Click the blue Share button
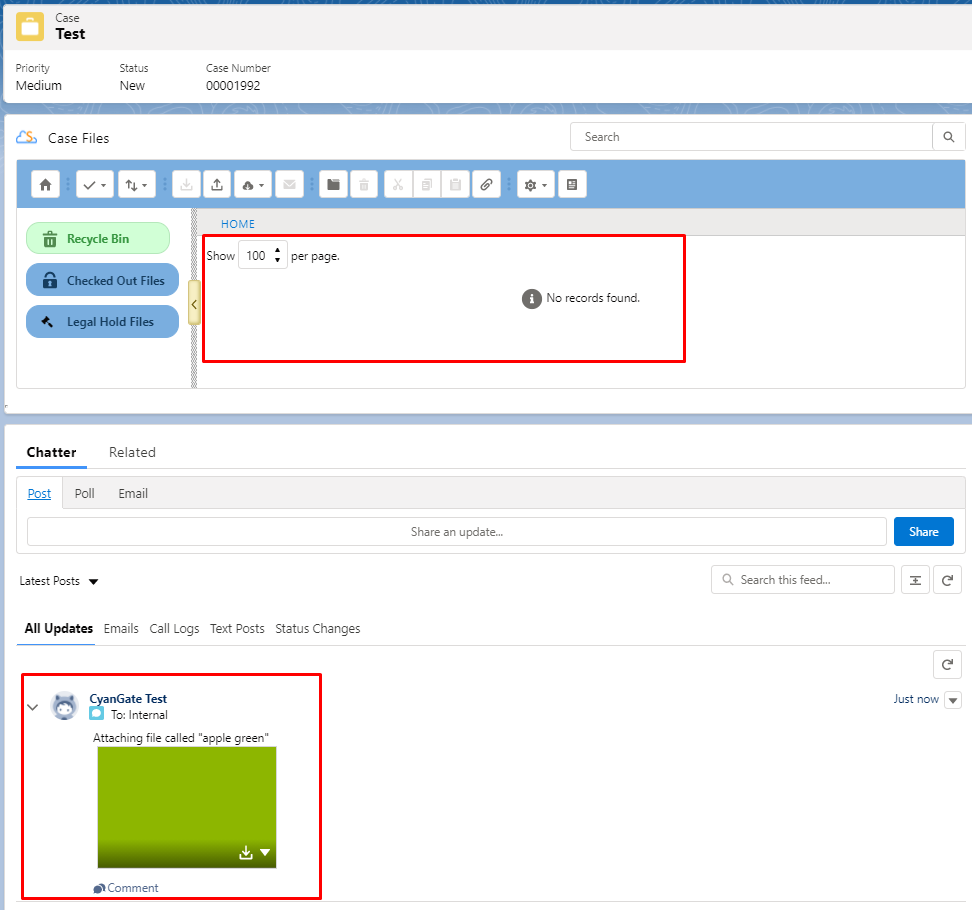 click(923, 532)
